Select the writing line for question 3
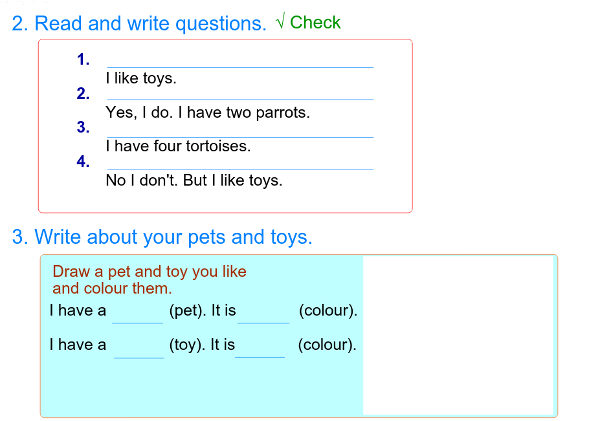This screenshot has height=421, width=600. (239, 129)
